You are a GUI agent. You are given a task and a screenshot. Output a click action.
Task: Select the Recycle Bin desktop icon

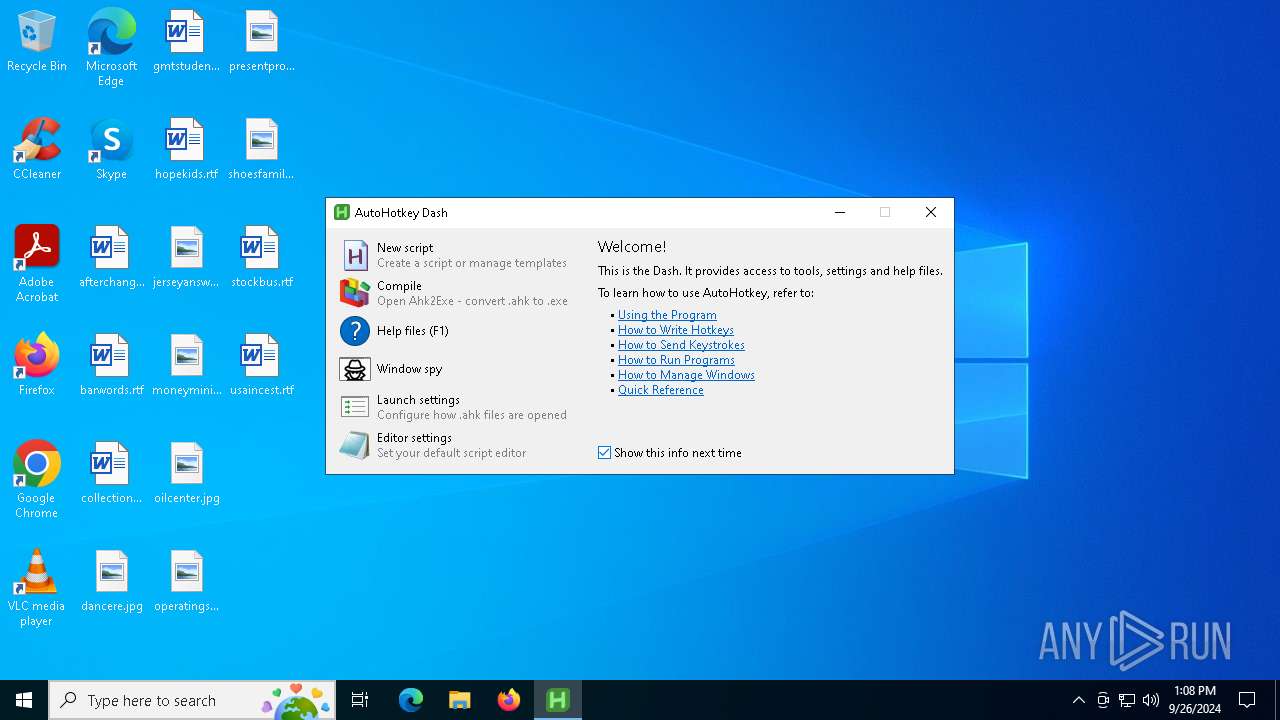click(x=37, y=42)
